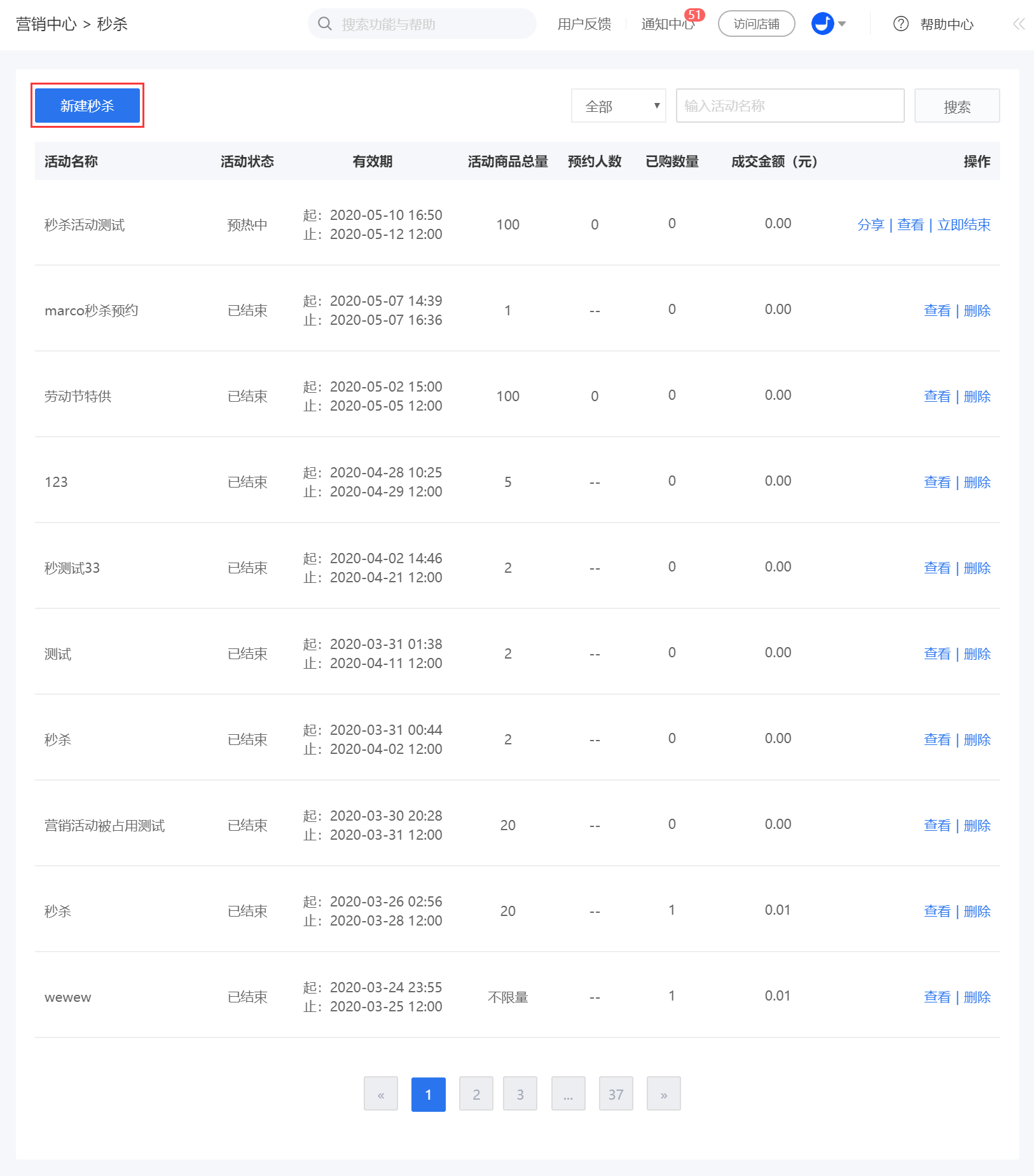This screenshot has width=1034, height=1176.
Task: Open the blue user avatar menu
Action: tap(822, 24)
